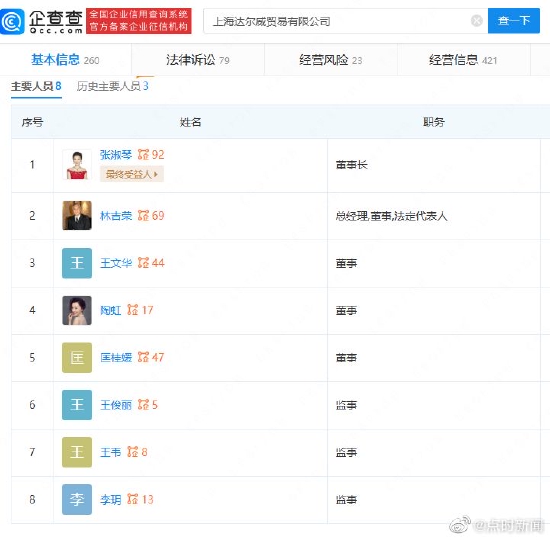This screenshot has width=550, height=540.
Task: Open 王俊丽 profile link
Action: (116, 405)
